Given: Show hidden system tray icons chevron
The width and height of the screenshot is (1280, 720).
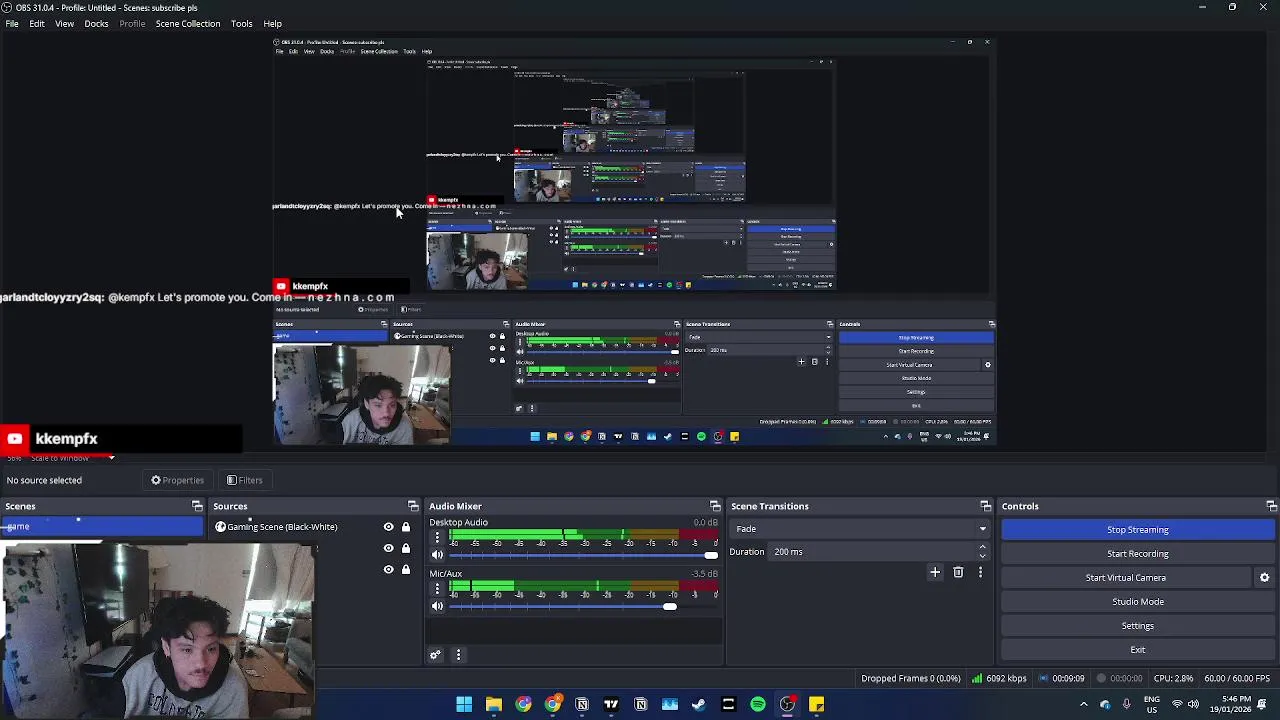Looking at the screenshot, I should (1083, 705).
